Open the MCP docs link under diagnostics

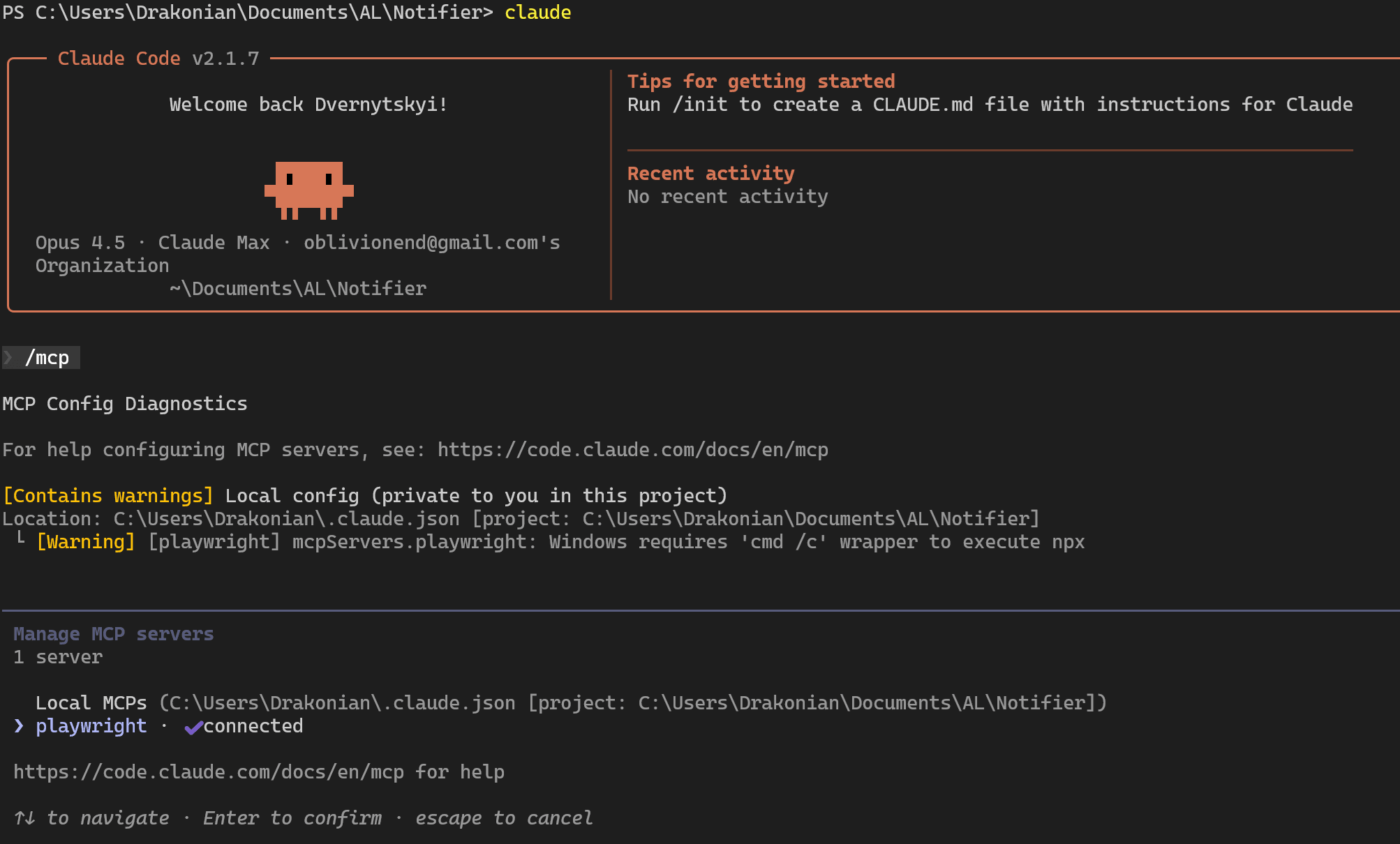632,450
